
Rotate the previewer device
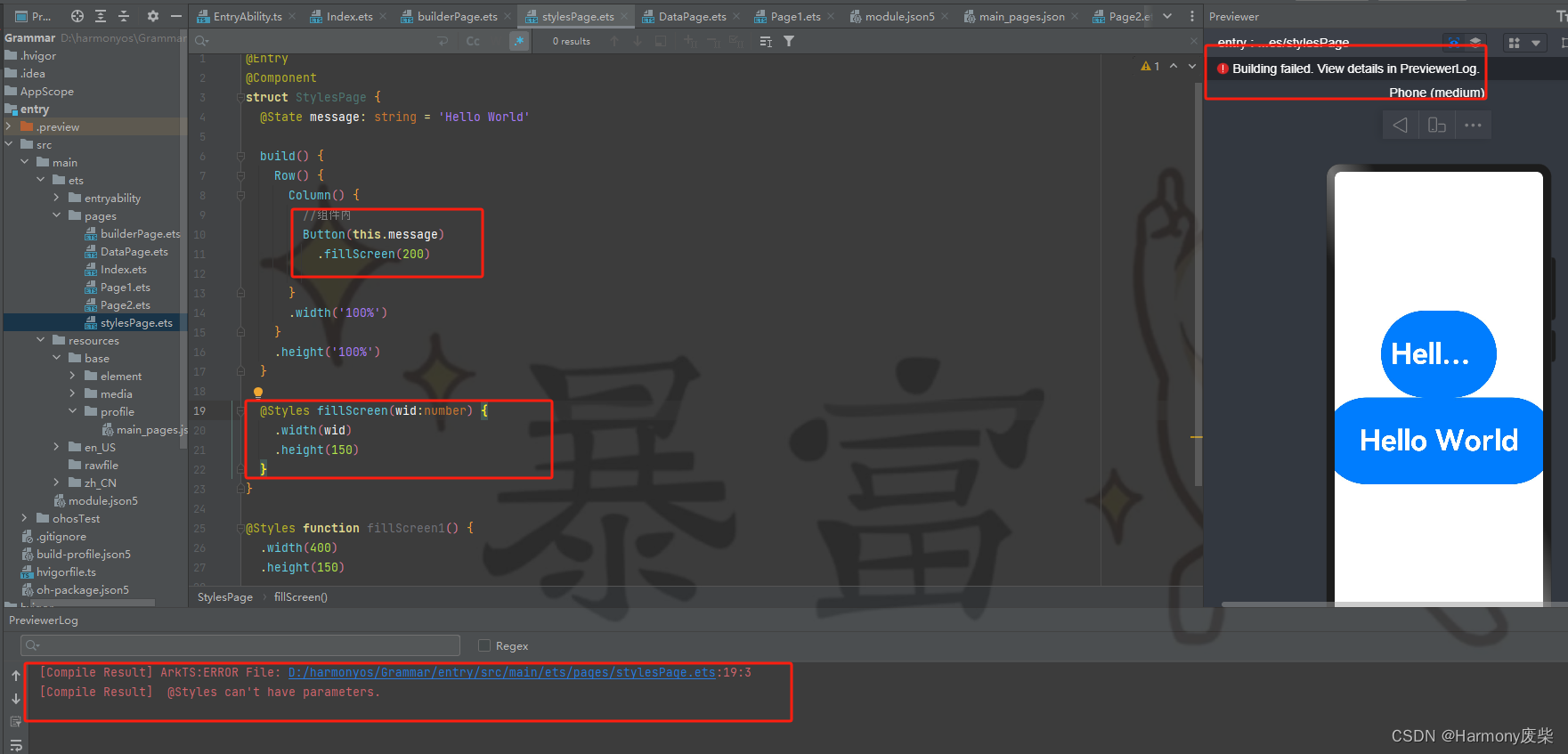(1436, 125)
